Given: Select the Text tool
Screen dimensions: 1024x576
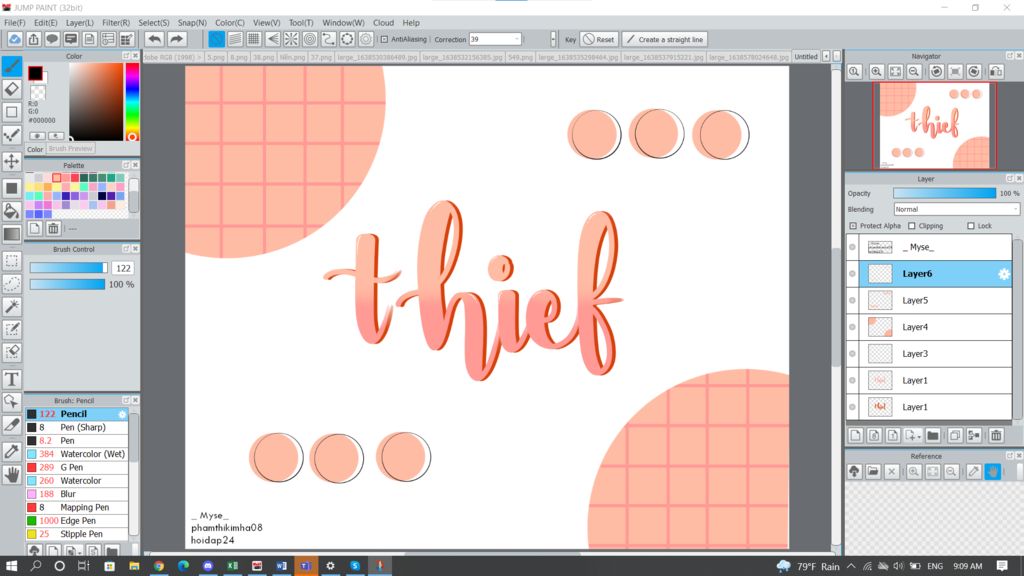Looking at the screenshot, I should coord(12,379).
